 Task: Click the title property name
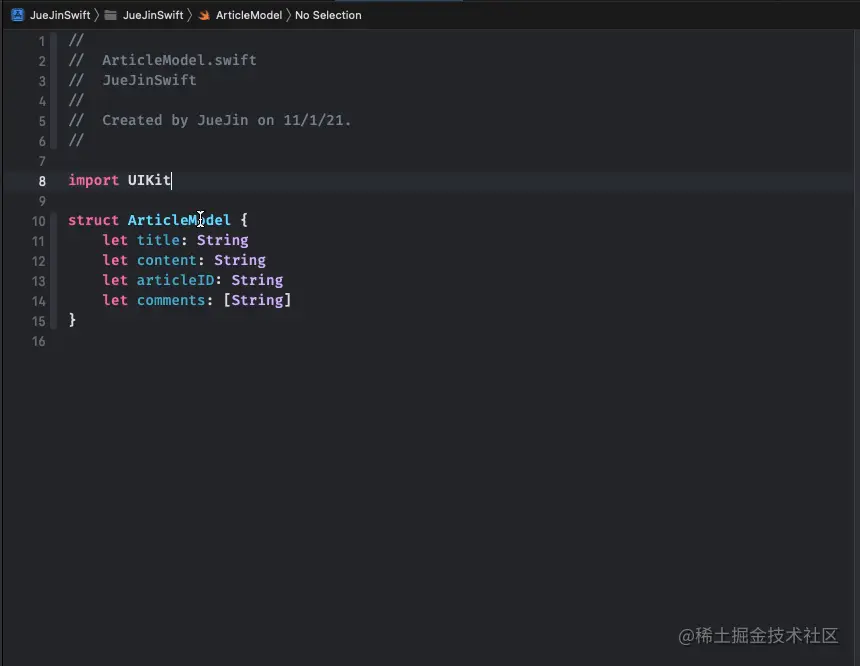(158, 240)
